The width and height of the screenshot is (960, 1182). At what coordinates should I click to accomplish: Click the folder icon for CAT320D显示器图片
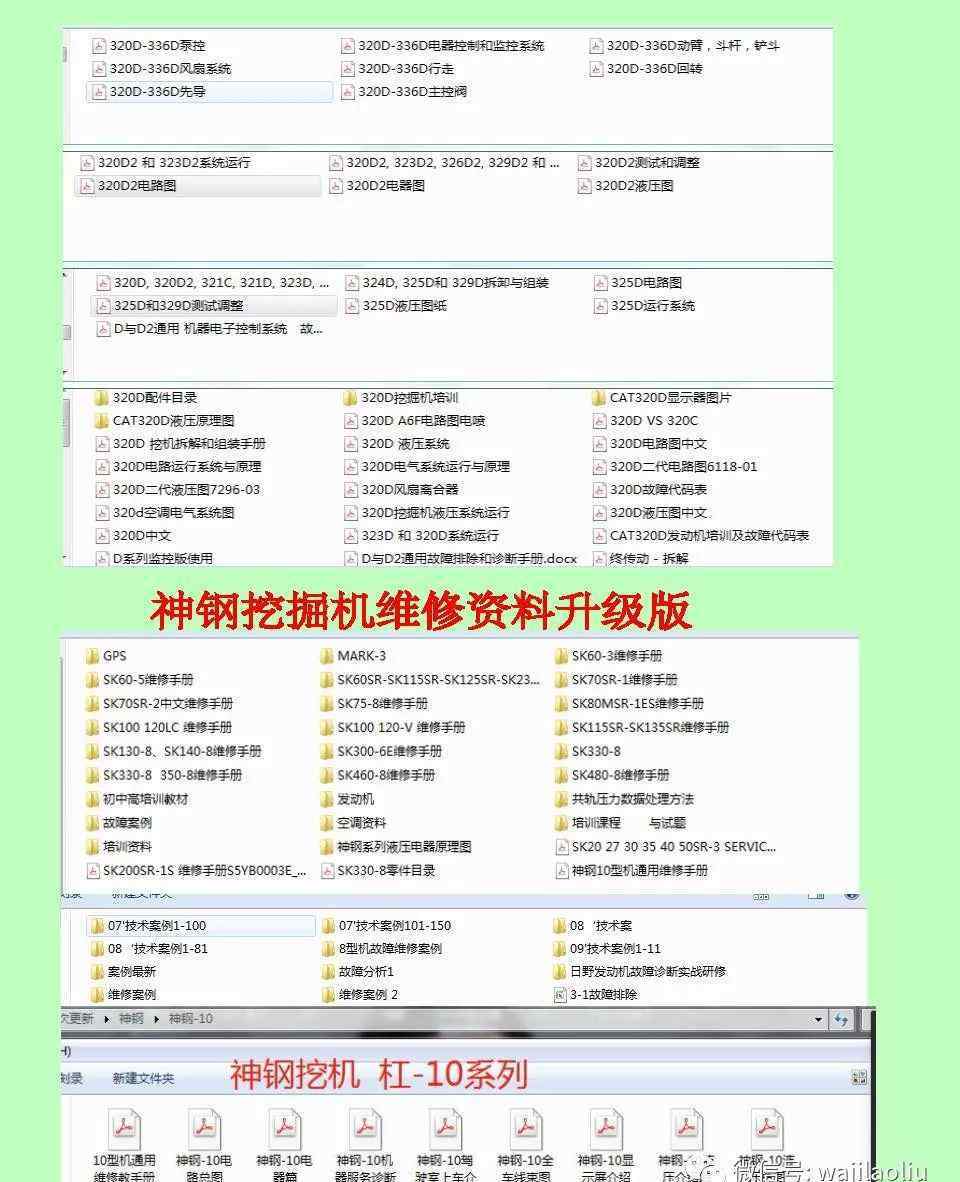598,398
